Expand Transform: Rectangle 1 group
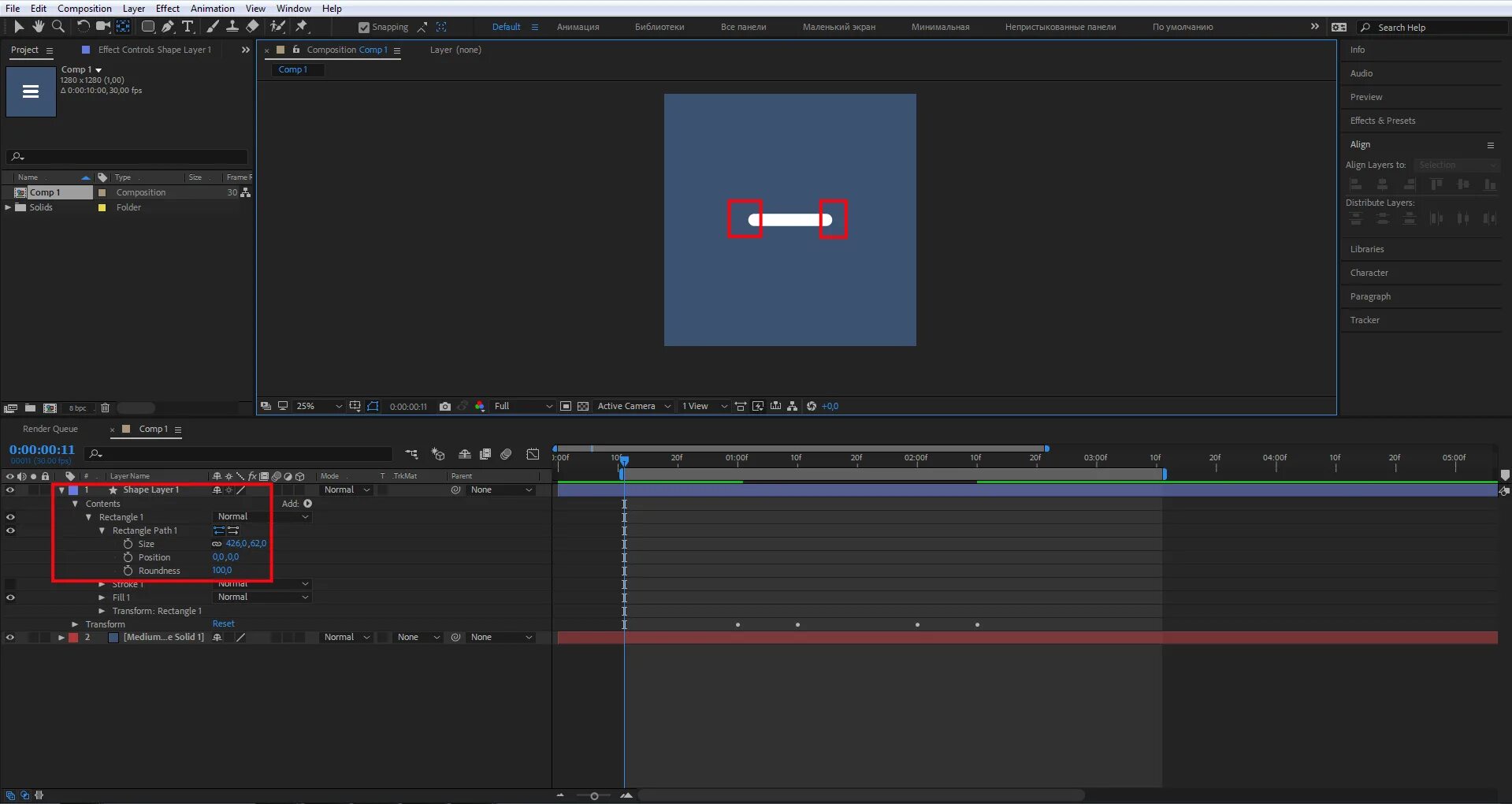 (x=102, y=611)
